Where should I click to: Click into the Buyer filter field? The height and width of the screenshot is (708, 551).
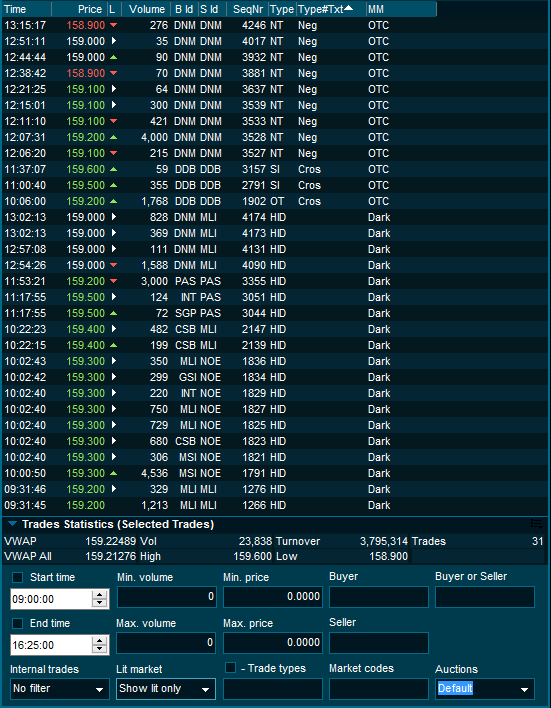point(379,597)
